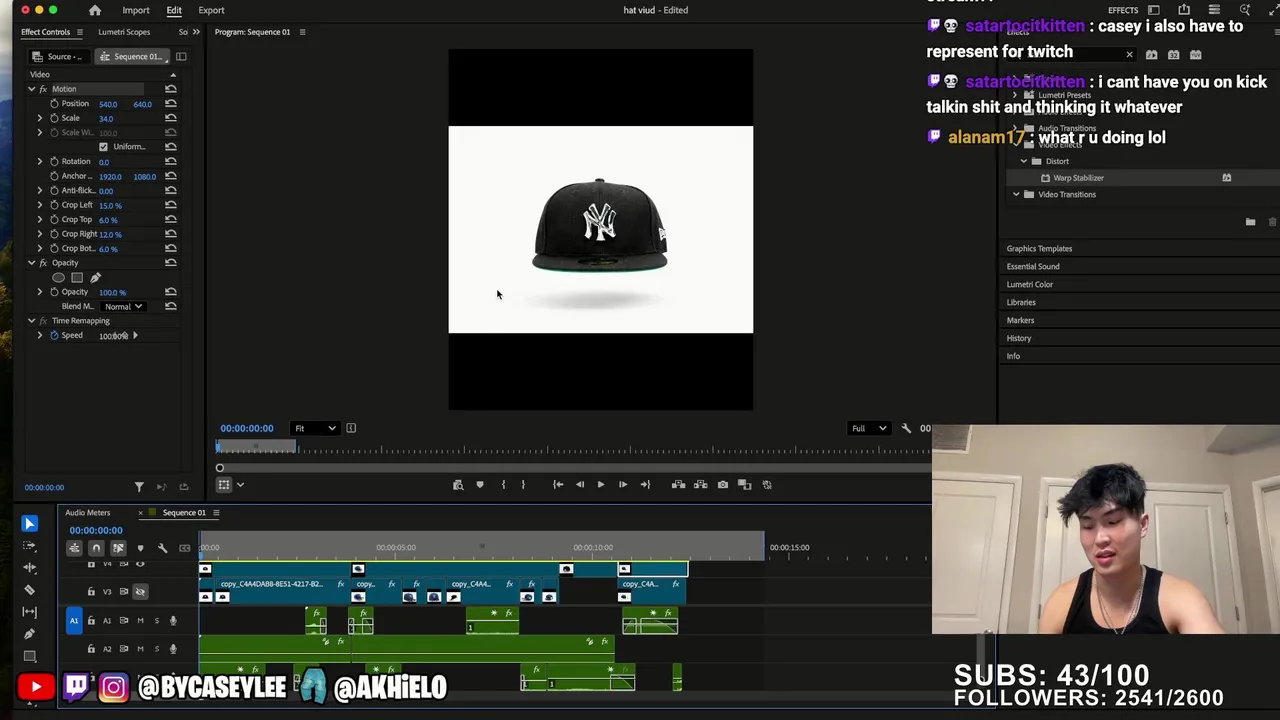Step forward one frame
This screenshot has height=720, width=1280.
tap(622, 485)
